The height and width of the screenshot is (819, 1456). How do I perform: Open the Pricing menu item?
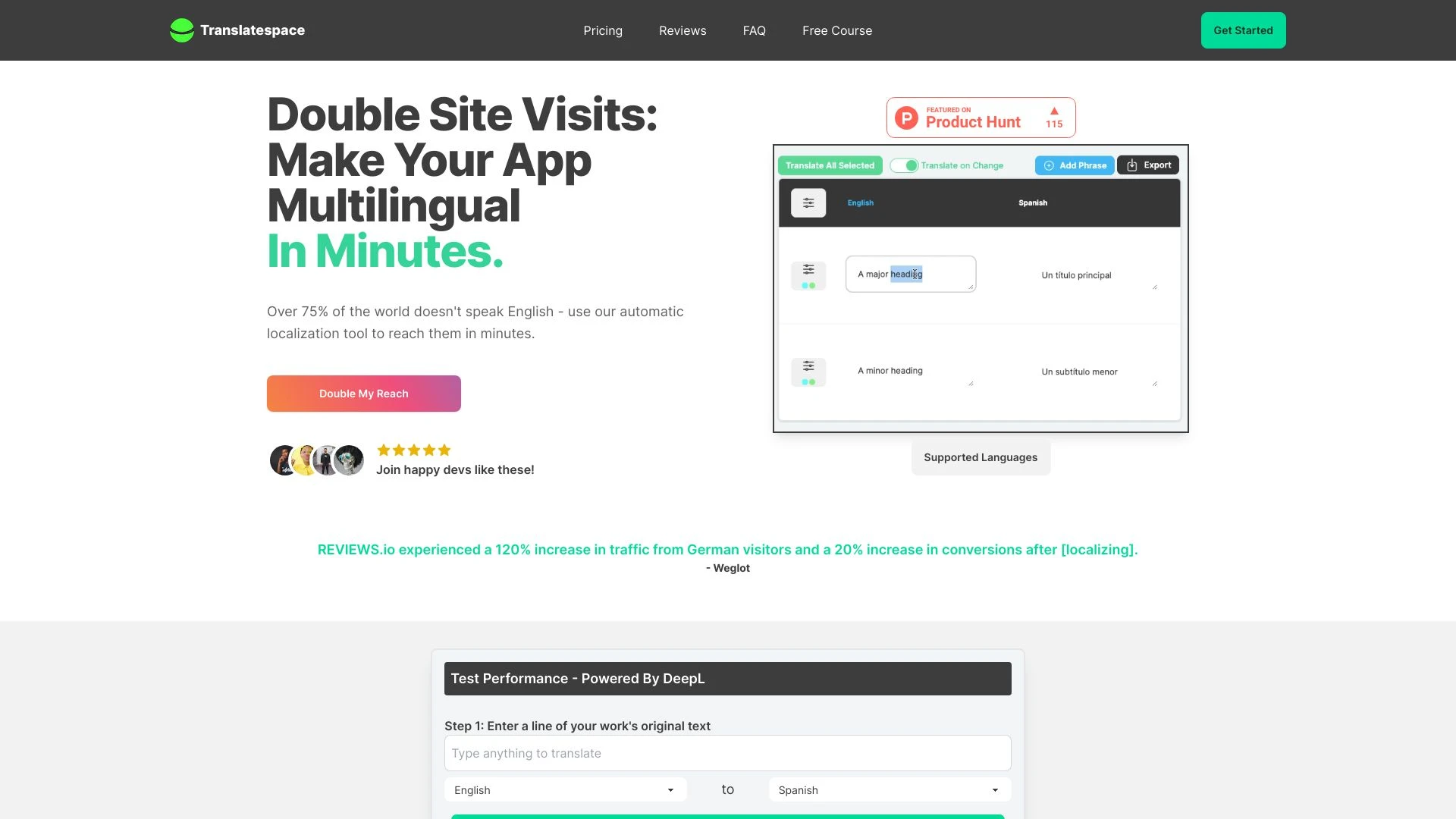[x=602, y=30]
